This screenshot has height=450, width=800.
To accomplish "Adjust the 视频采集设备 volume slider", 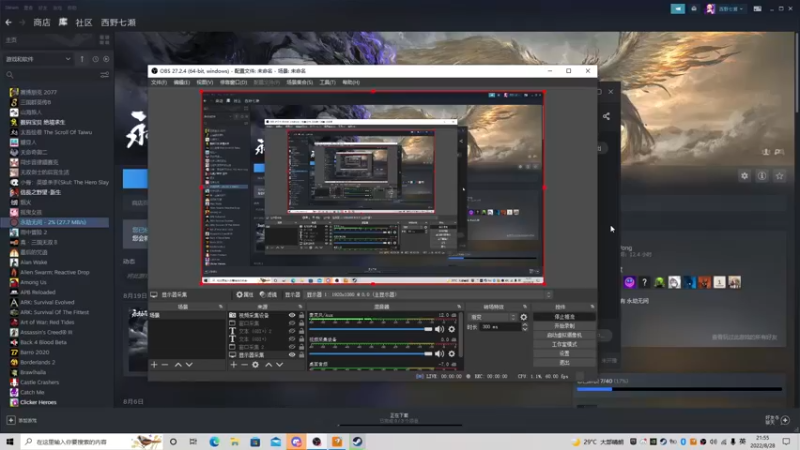I will [371, 354].
